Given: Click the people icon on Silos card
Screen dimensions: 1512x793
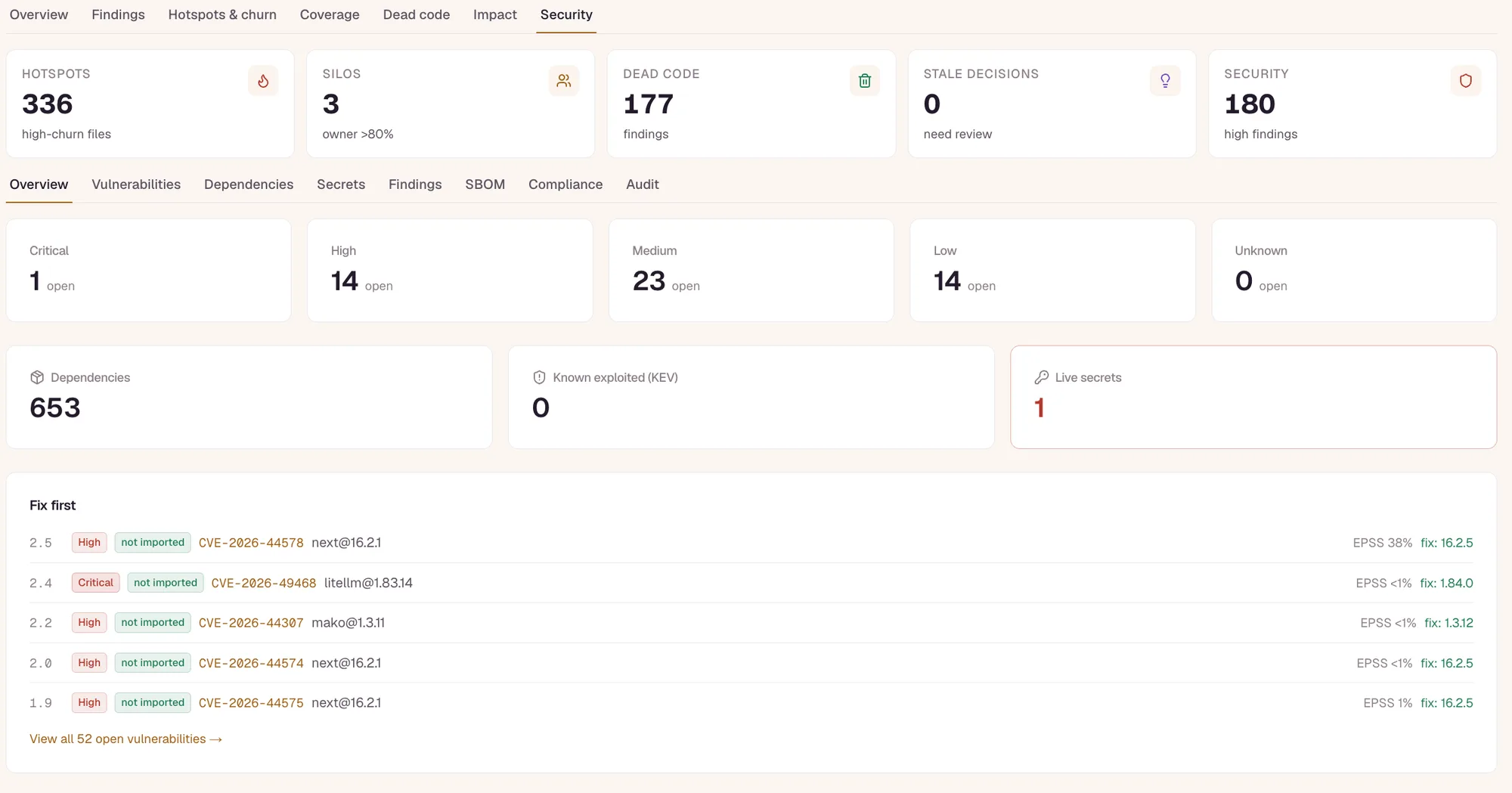Looking at the screenshot, I should (x=564, y=81).
